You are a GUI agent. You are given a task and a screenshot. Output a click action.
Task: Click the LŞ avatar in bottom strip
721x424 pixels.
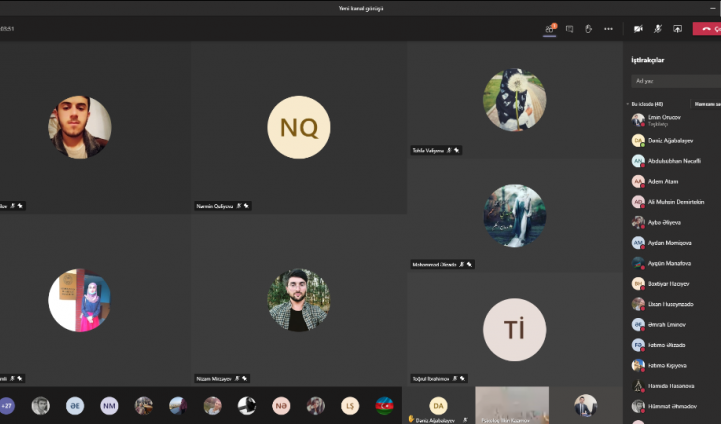[350, 406]
